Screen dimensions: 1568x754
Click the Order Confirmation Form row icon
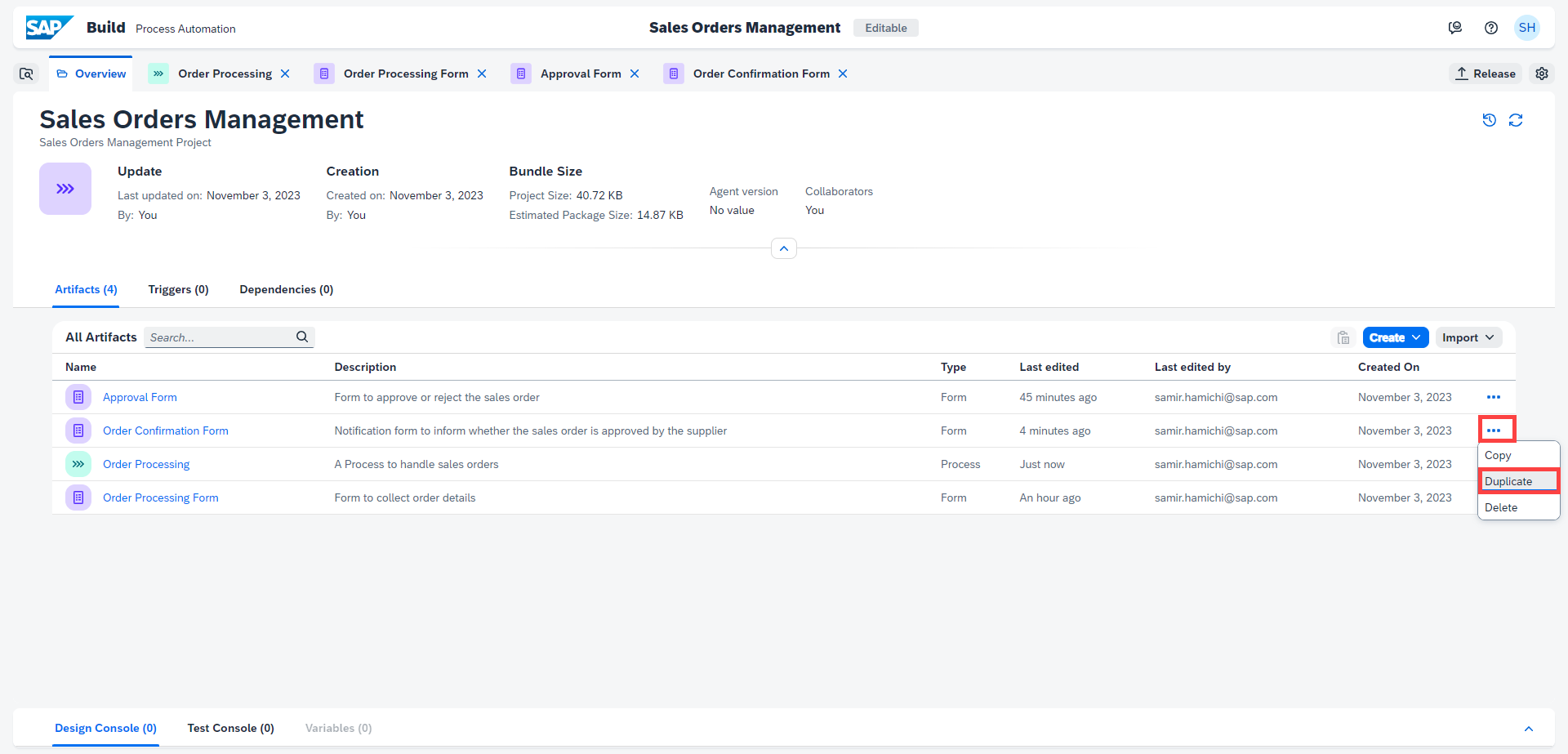[x=78, y=431]
